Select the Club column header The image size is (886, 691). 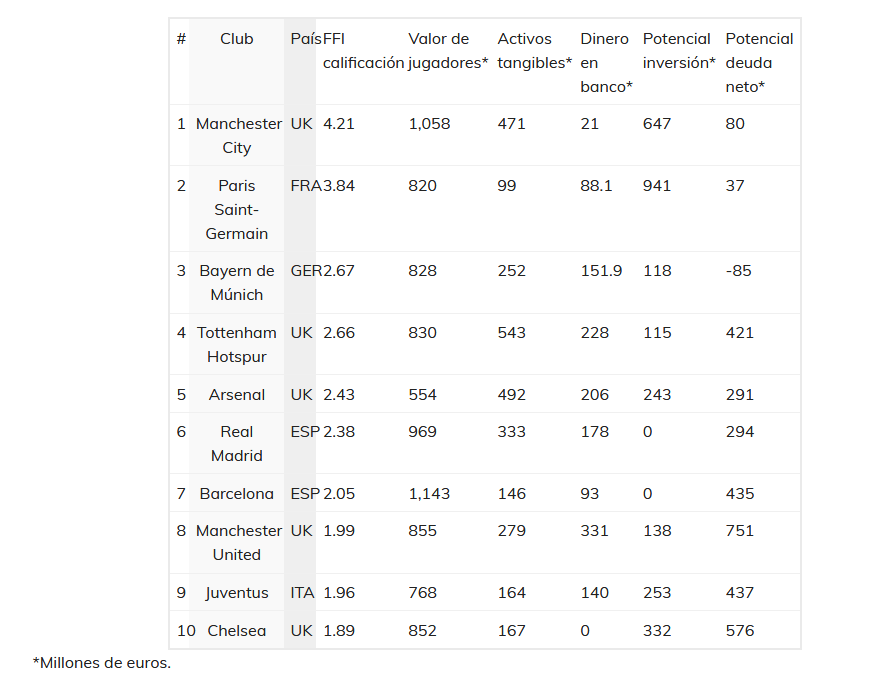click(x=236, y=39)
